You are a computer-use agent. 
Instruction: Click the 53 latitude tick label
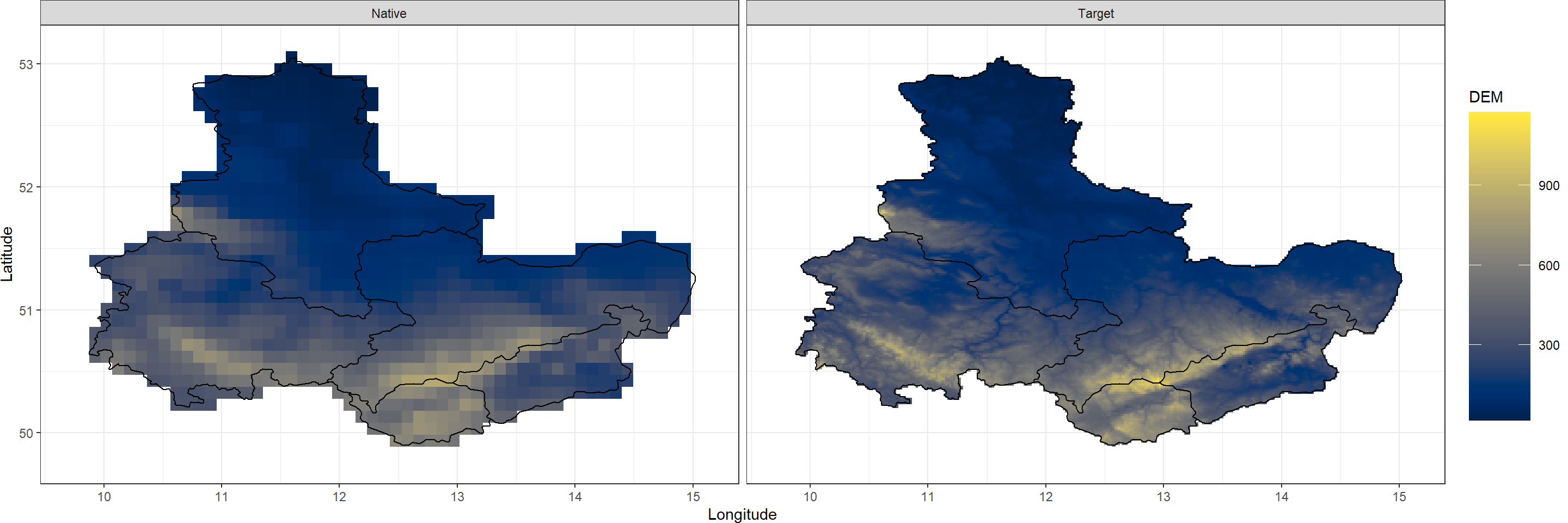(26, 64)
